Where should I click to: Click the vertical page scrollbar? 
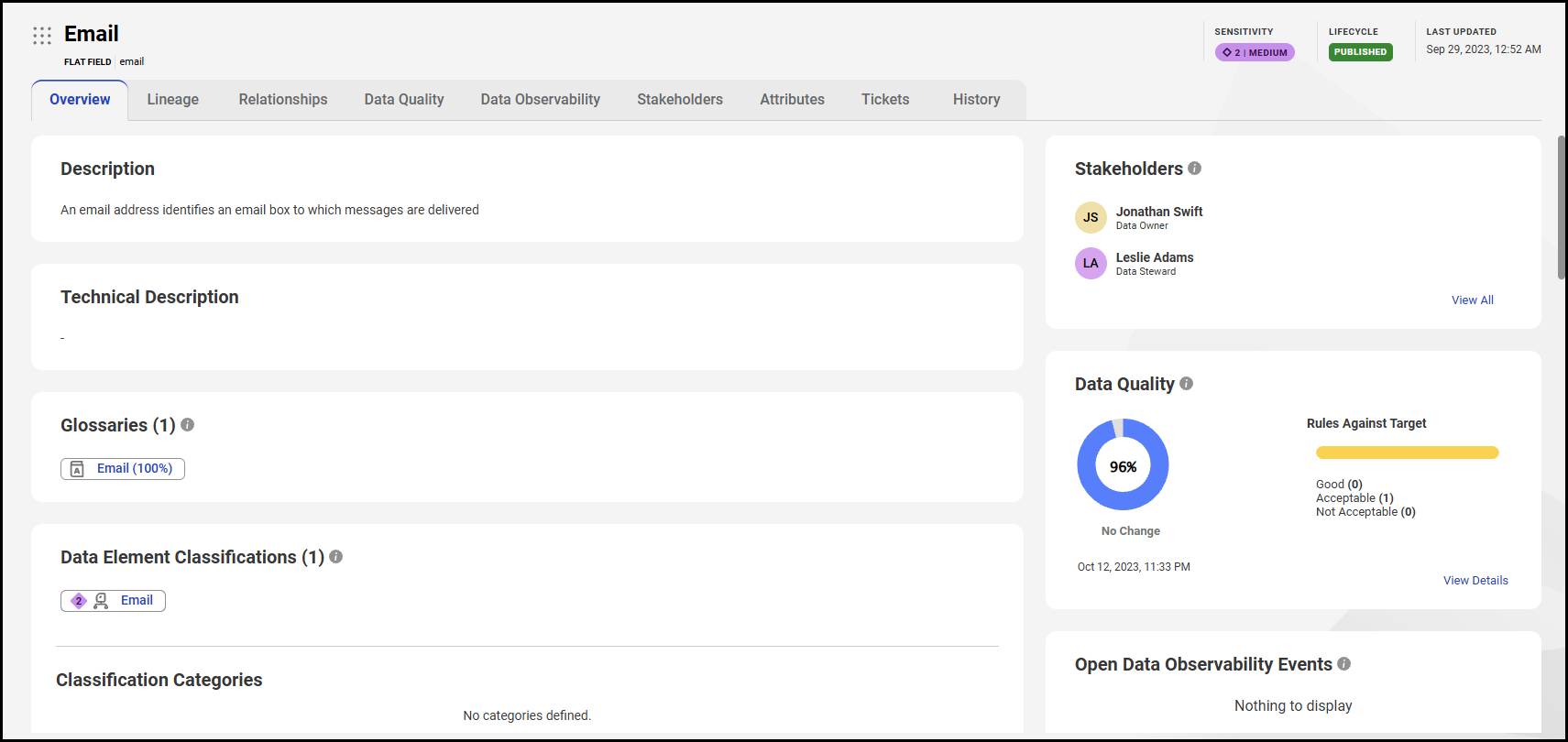[1562, 208]
